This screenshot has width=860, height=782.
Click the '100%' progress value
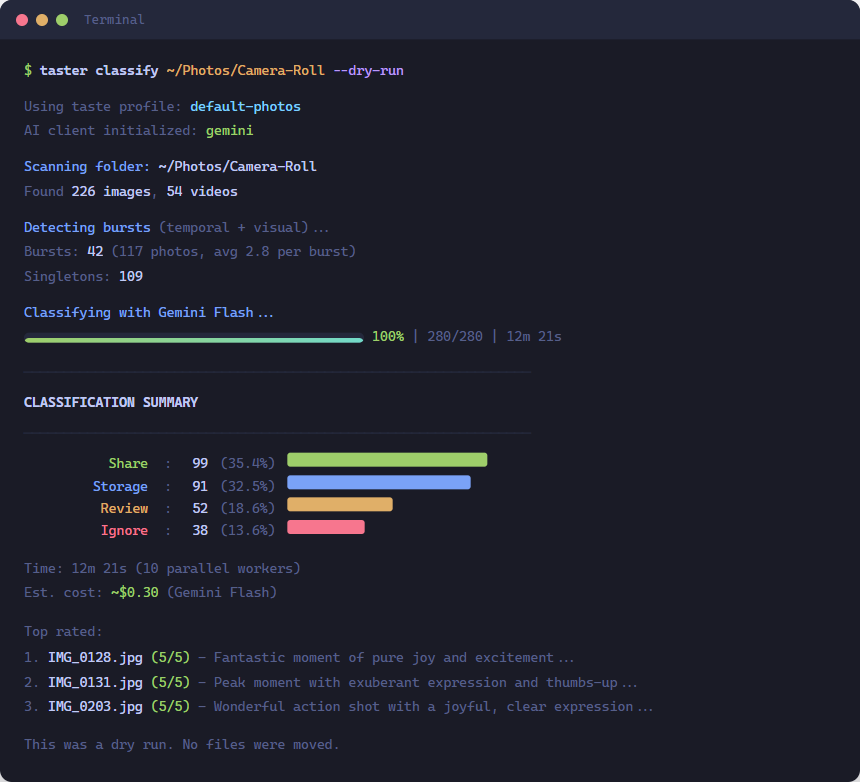click(x=388, y=337)
